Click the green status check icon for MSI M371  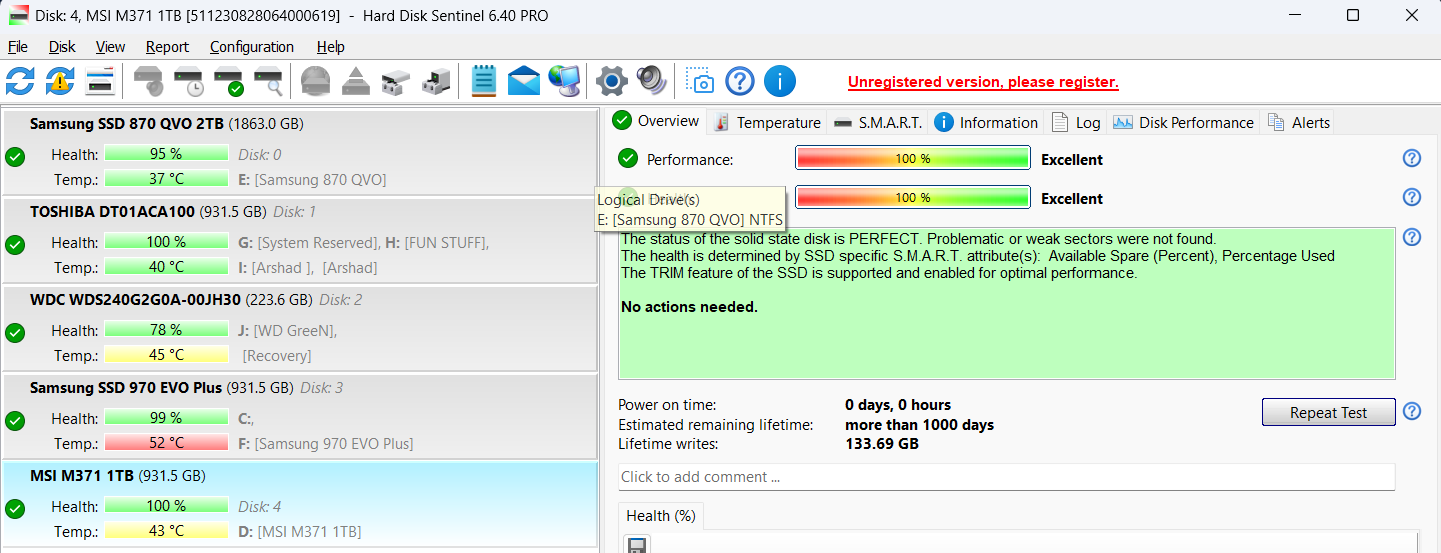coord(15,508)
